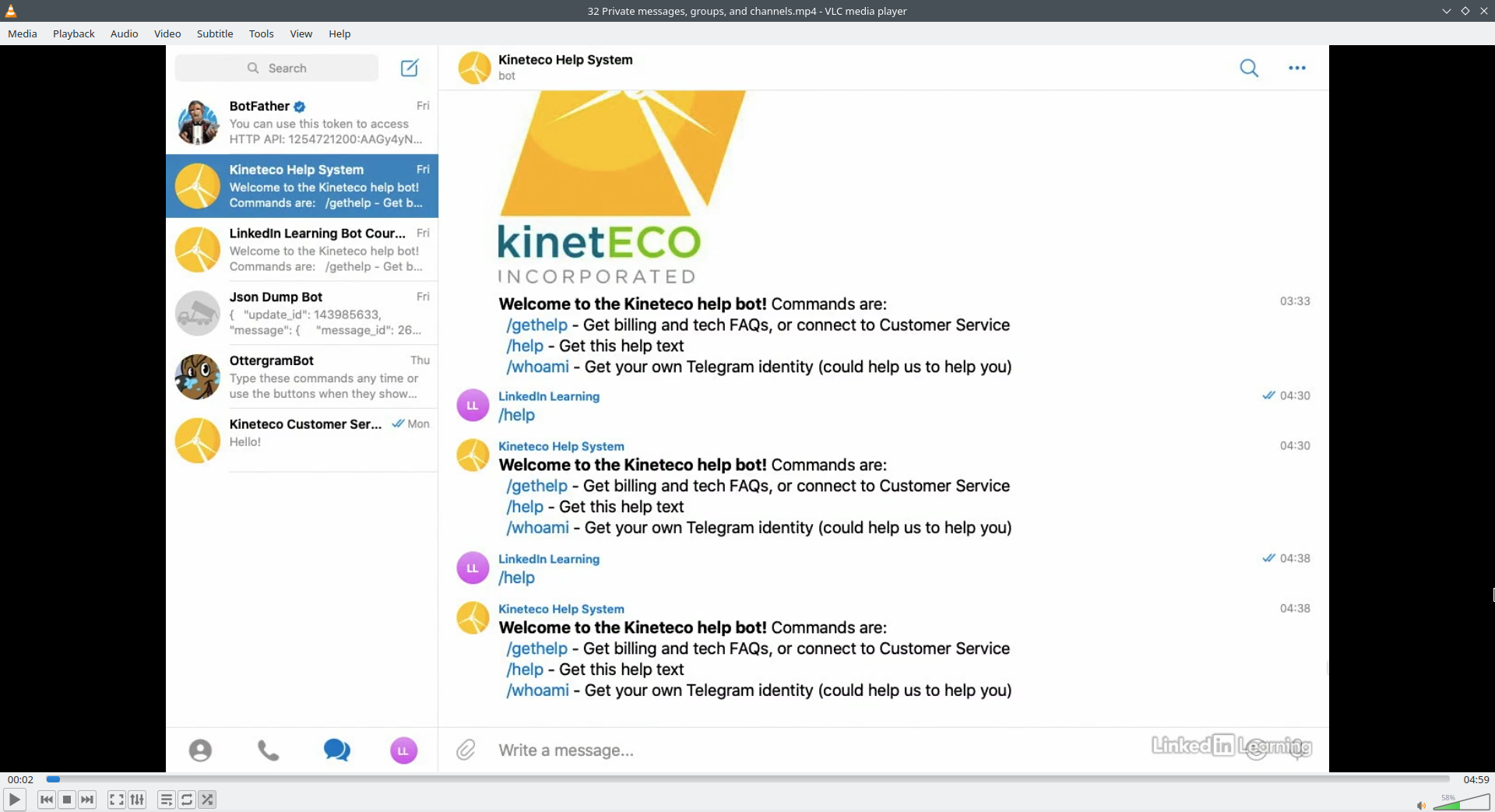Click Kineteco Help System header title
This screenshot has width=1495, height=812.
(565, 60)
